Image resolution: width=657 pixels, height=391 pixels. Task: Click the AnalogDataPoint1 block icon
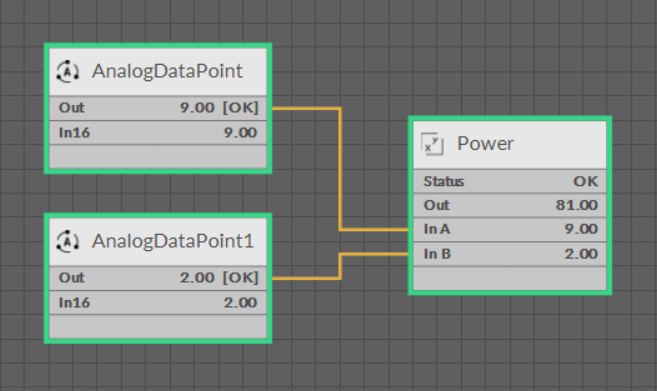coord(67,242)
